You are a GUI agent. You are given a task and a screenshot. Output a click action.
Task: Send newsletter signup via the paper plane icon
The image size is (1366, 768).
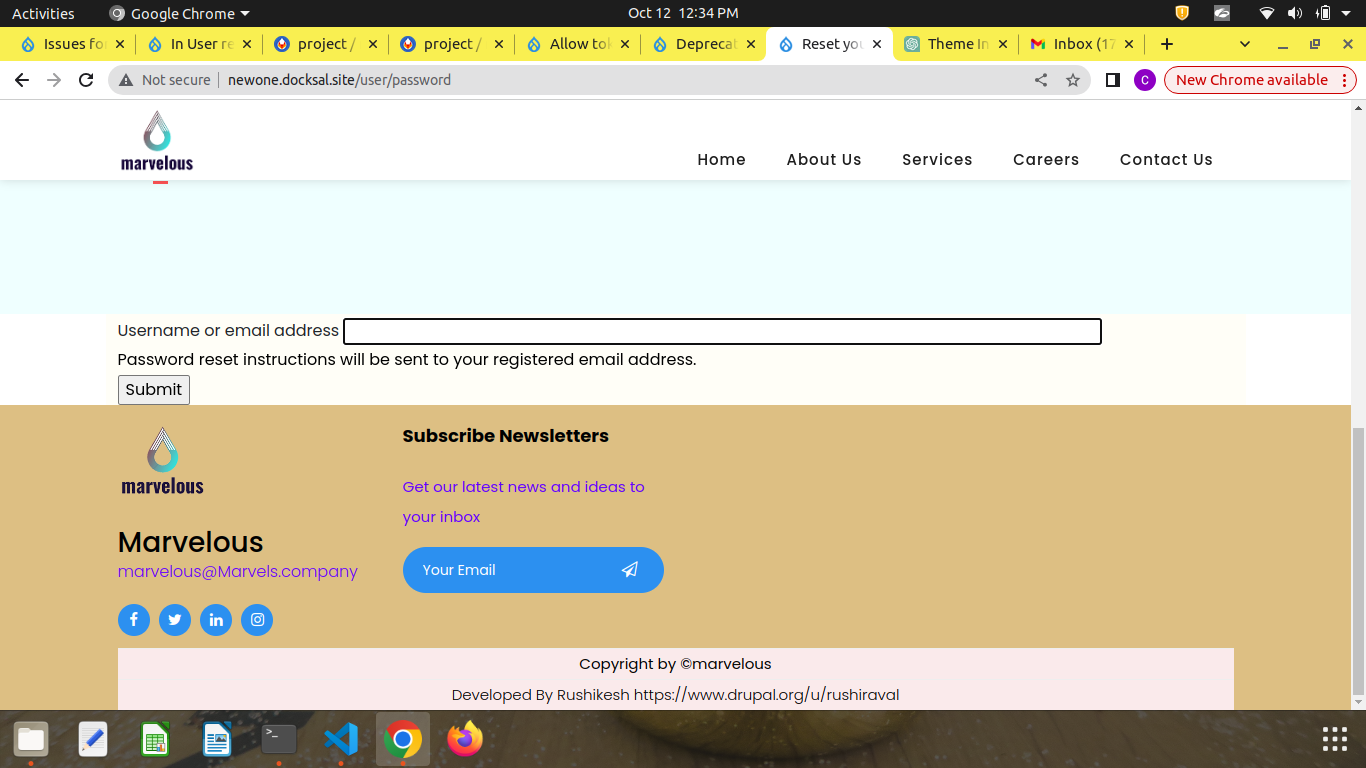630,570
